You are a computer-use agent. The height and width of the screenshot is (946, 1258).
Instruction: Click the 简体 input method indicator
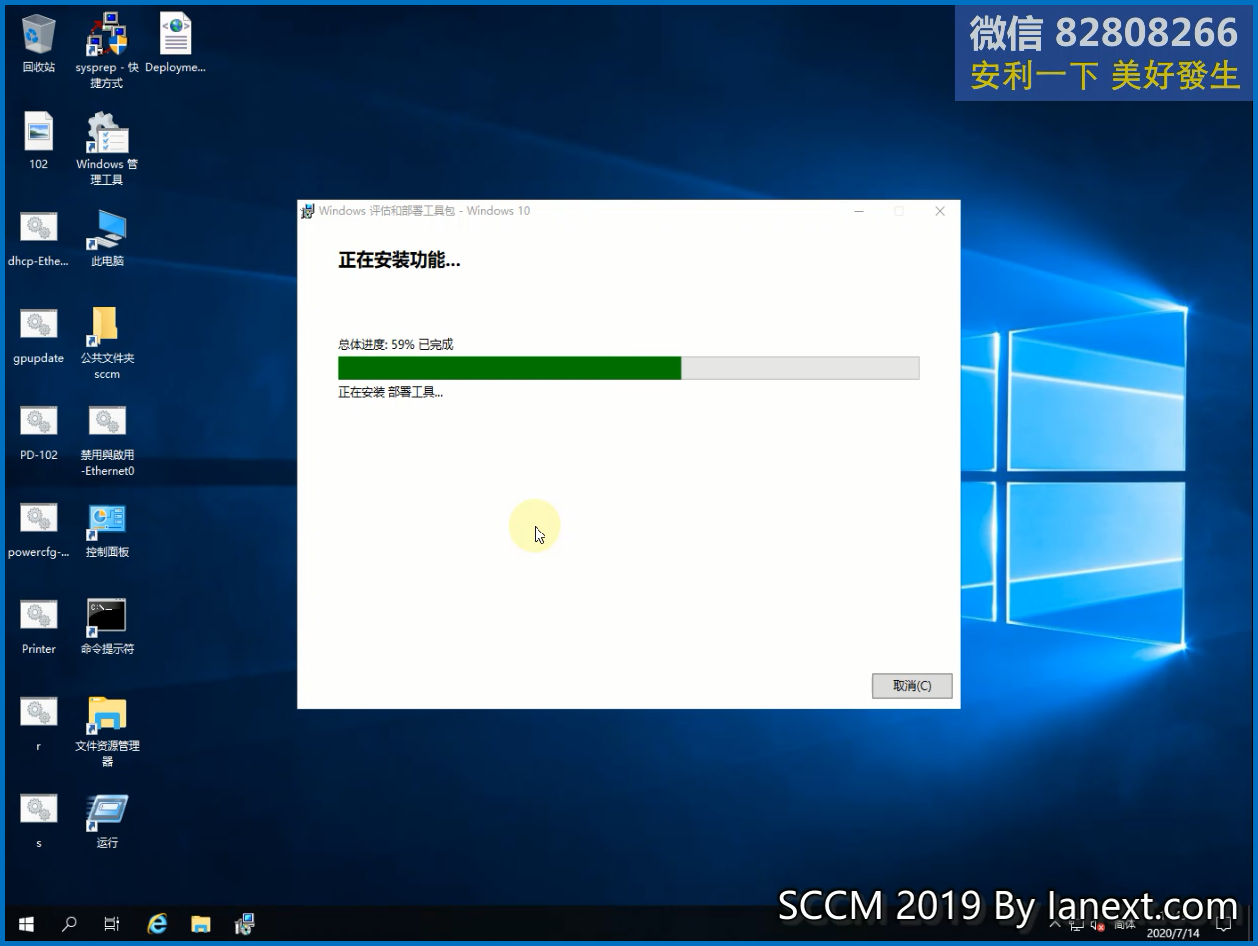(x=1124, y=926)
